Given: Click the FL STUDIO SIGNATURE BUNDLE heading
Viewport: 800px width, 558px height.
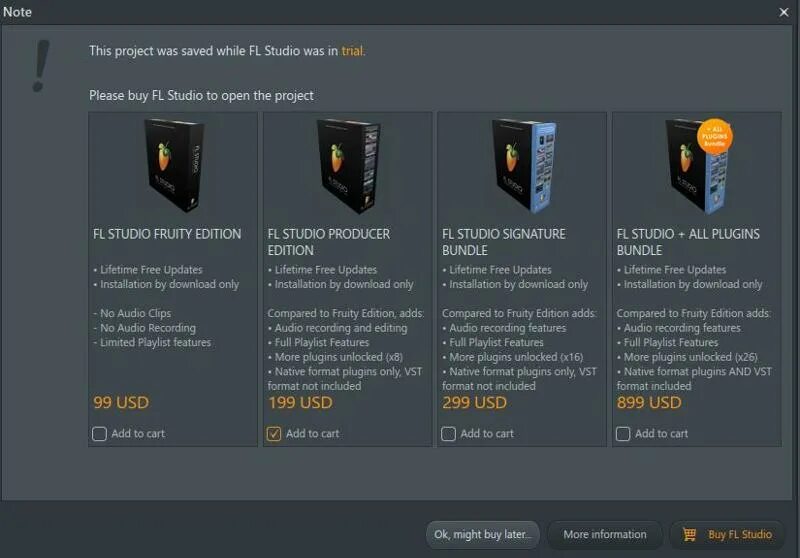Looking at the screenshot, I should [x=504, y=242].
